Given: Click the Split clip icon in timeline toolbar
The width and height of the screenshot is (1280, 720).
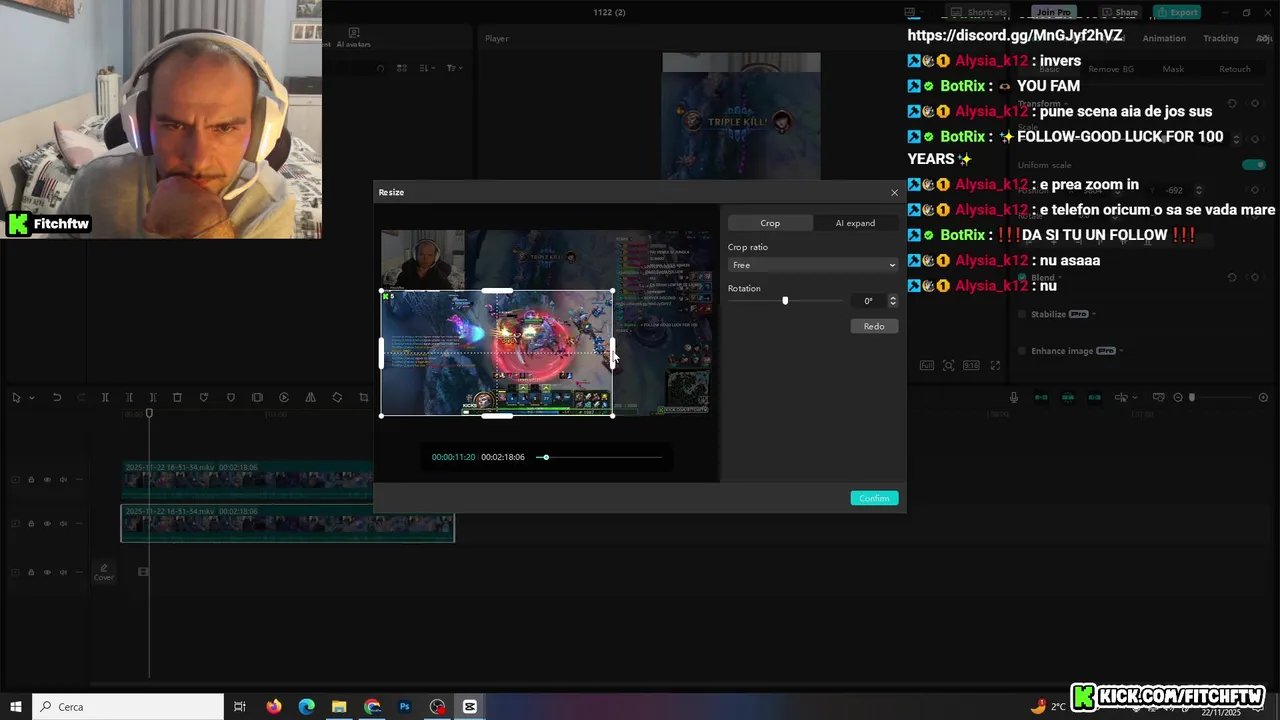Looking at the screenshot, I should click(x=105, y=397).
